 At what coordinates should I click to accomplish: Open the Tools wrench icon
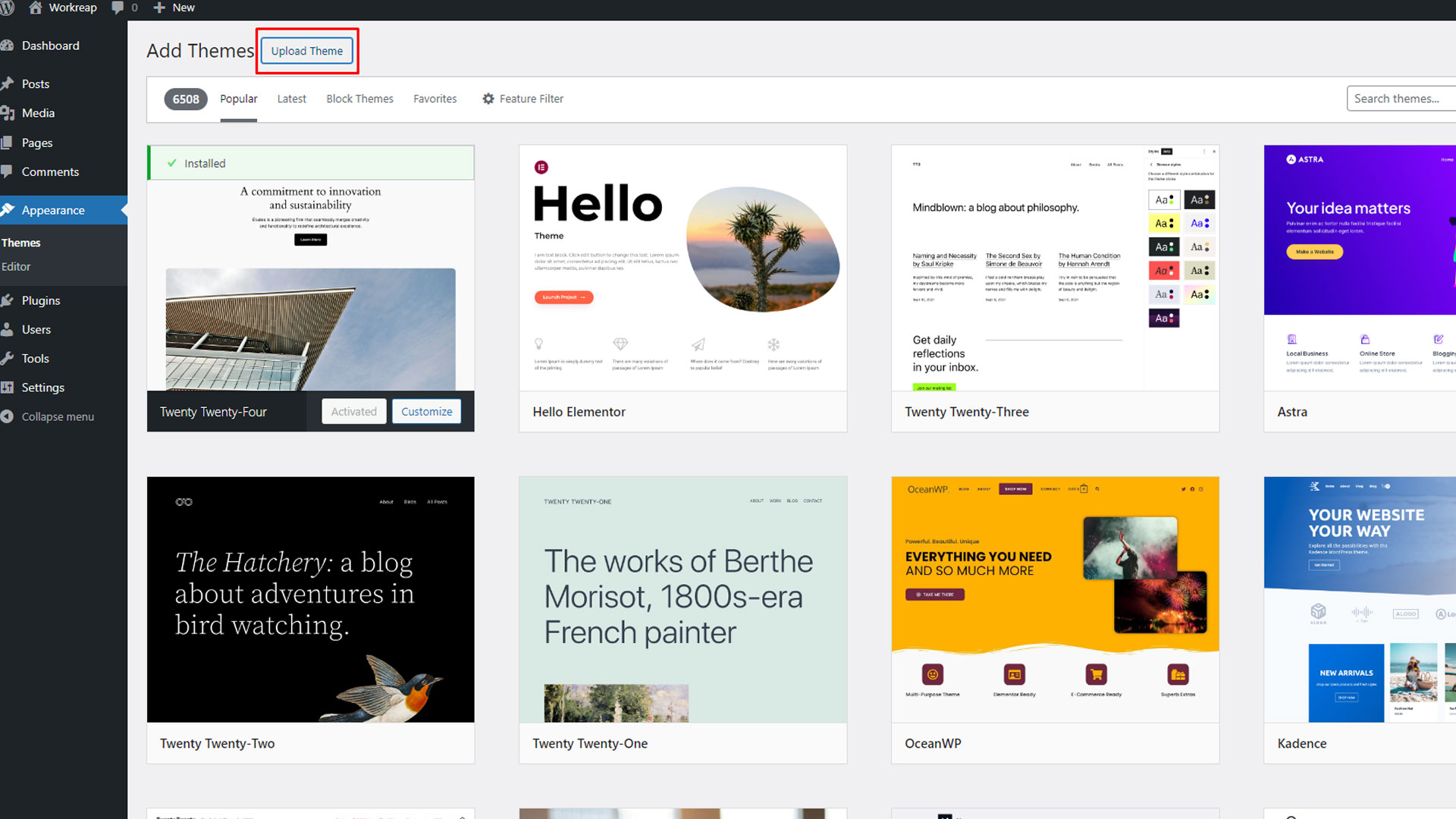pyautogui.click(x=8, y=359)
